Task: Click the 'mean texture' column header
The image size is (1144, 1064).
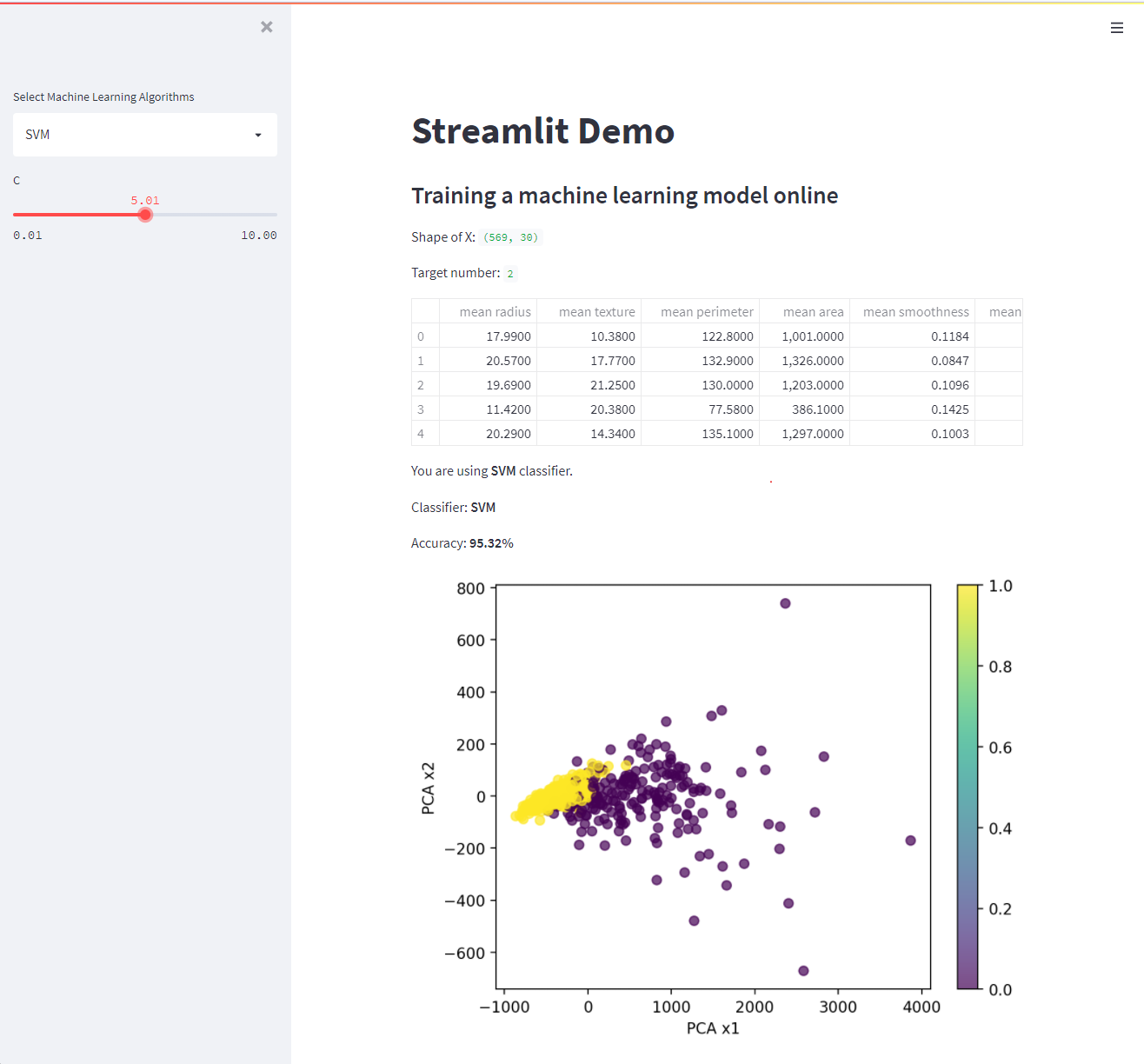Action: pos(589,311)
